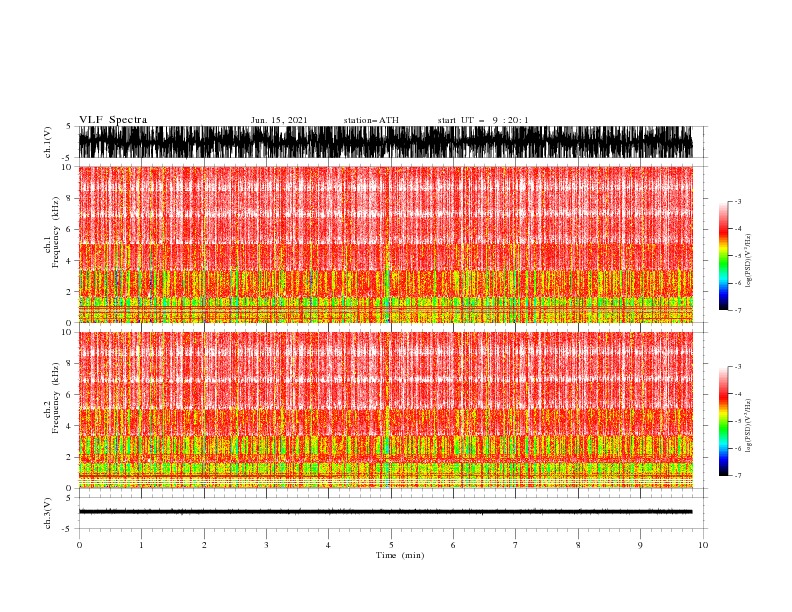Click the ch.2 colorbar 'log(PSD)(V²/Hz)' label
The image size is (792, 612).
coord(749,426)
